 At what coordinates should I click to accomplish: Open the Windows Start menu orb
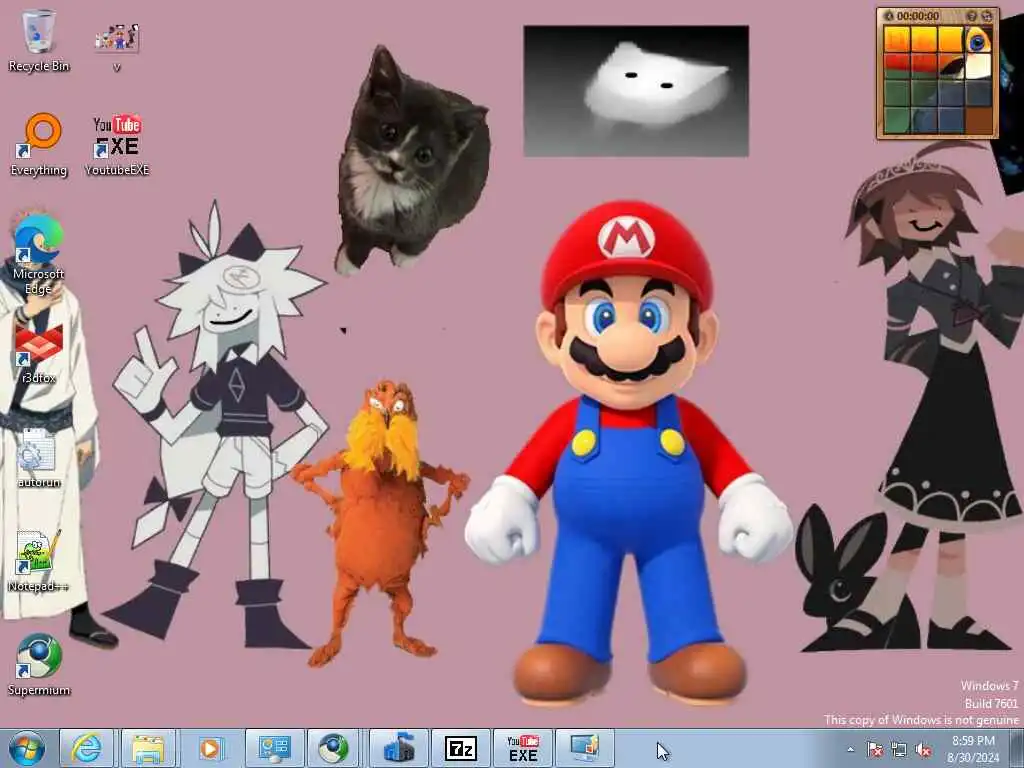click(27, 748)
